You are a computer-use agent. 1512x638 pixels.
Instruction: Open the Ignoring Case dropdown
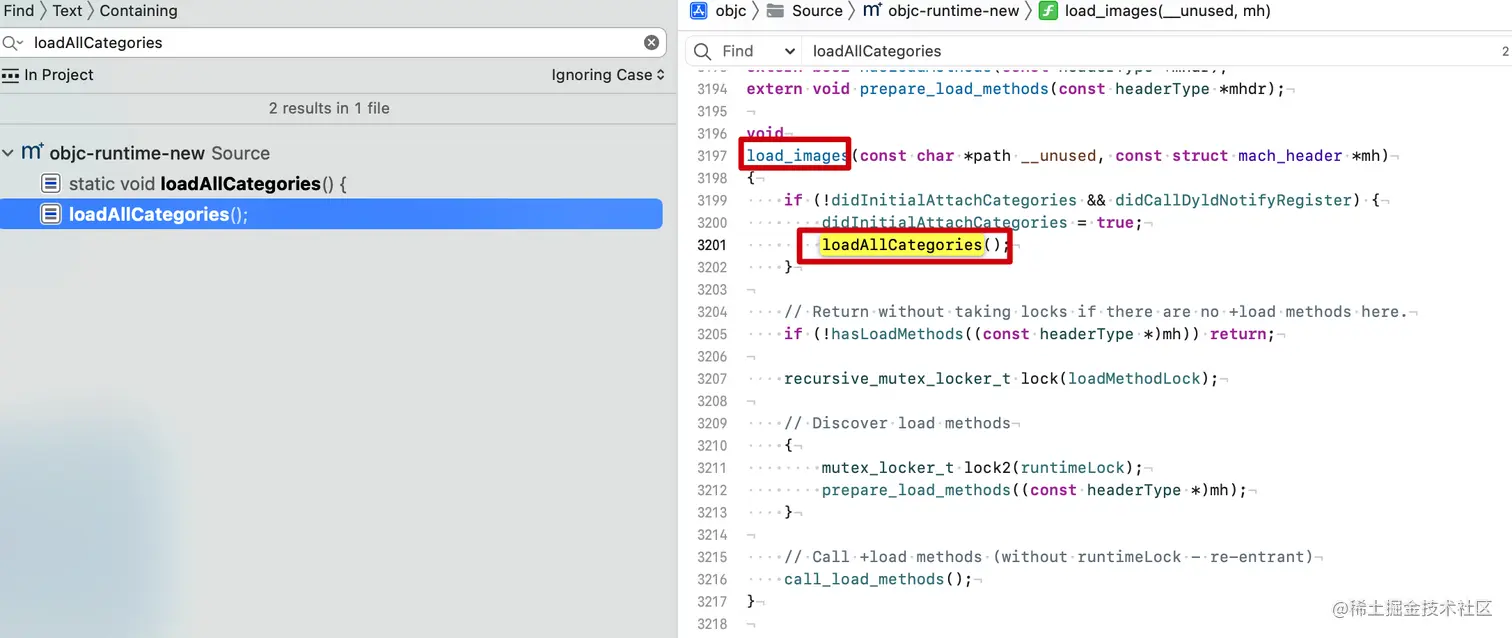click(x=608, y=75)
